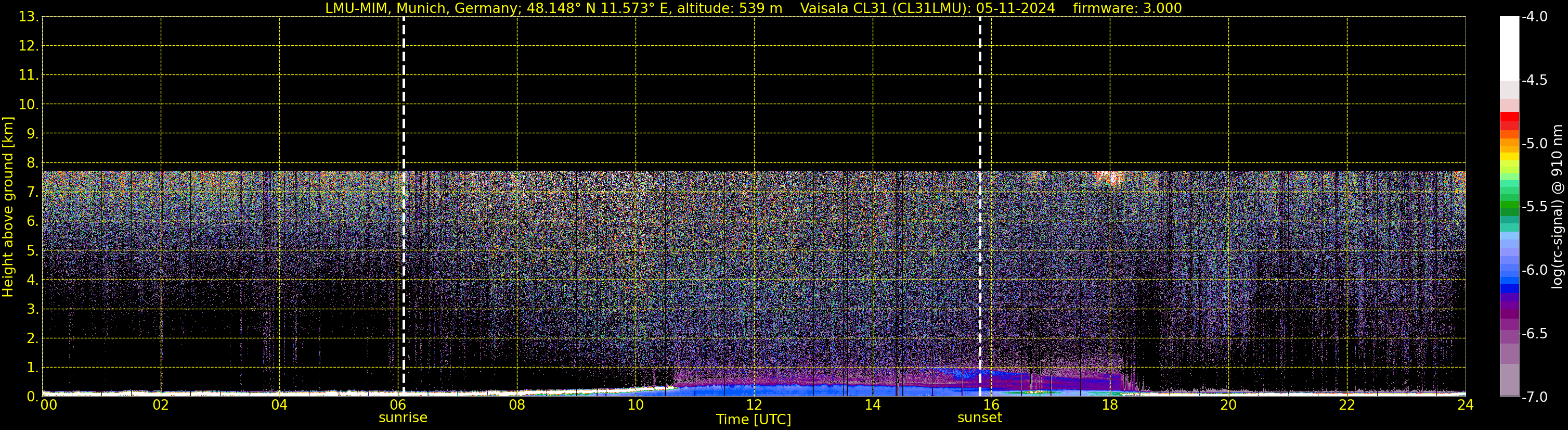The height and width of the screenshot is (430, 1568).
Task: Click the time axis tick label "16"
Action: click(992, 405)
